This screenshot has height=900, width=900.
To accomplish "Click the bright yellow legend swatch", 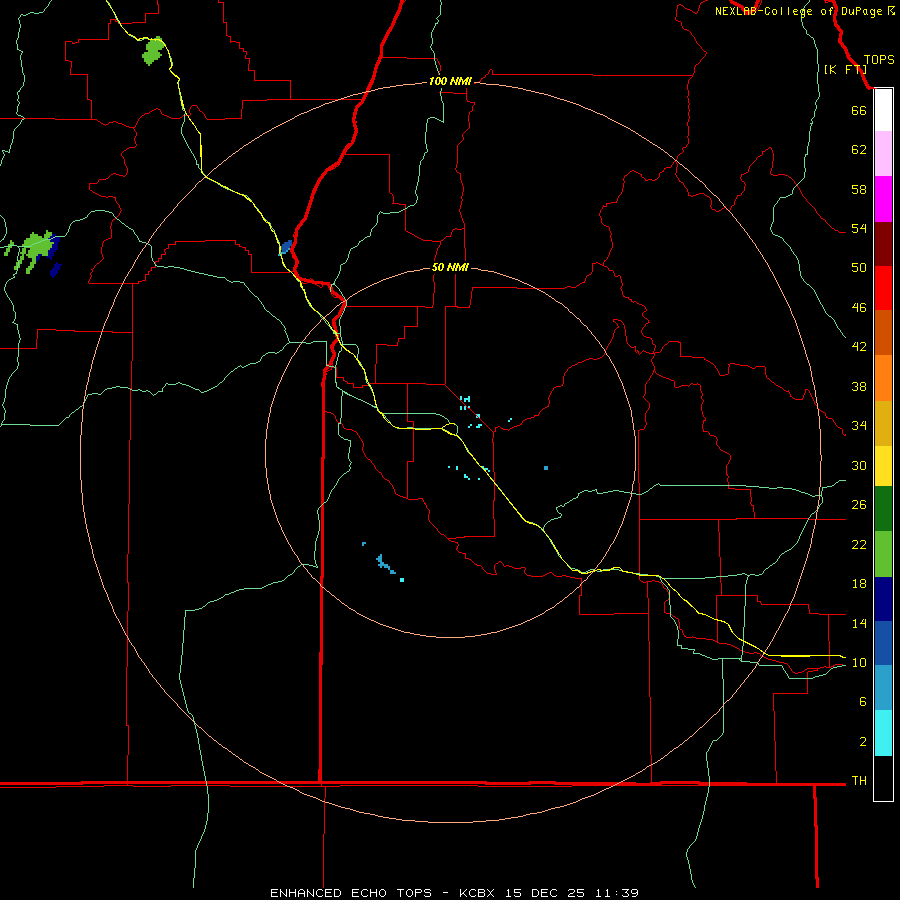I will (883, 466).
